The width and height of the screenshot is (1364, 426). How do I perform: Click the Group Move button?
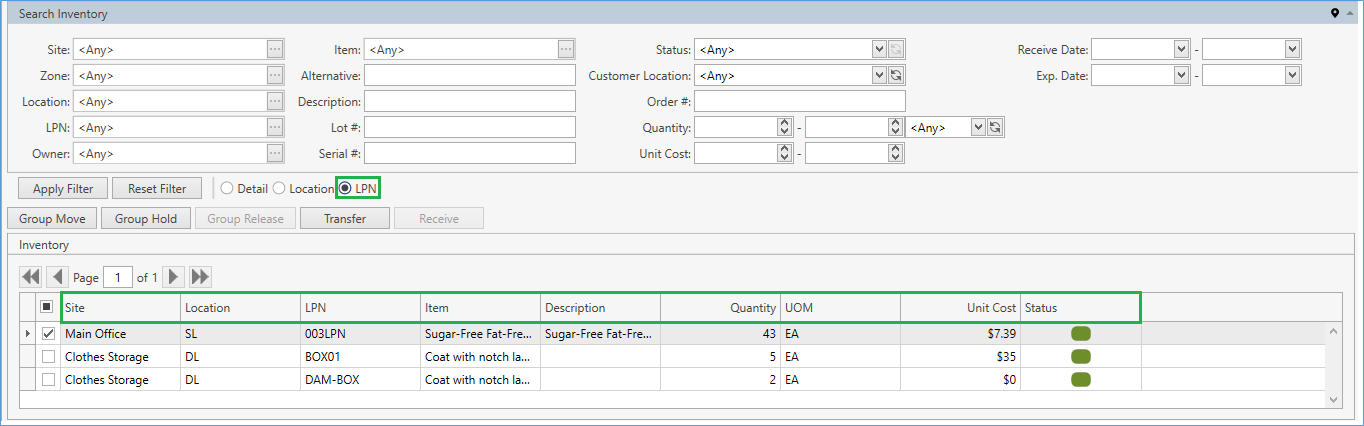52,219
